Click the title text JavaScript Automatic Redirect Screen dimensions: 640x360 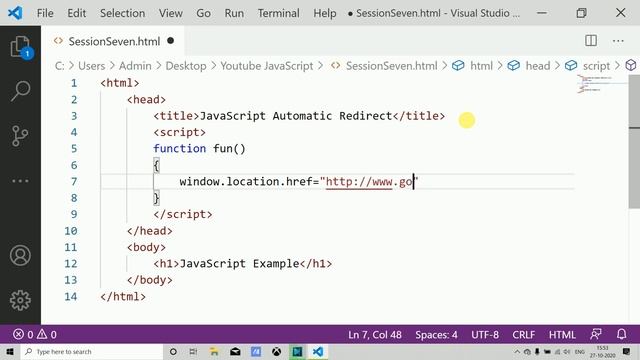pyautogui.click(x=296, y=116)
